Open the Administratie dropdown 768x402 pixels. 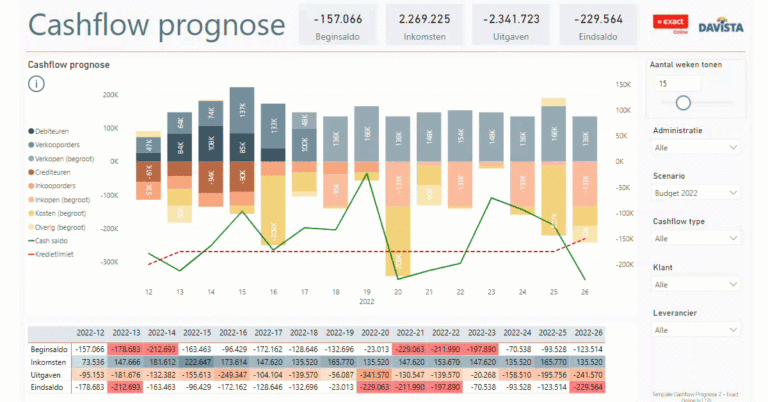pos(696,147)
